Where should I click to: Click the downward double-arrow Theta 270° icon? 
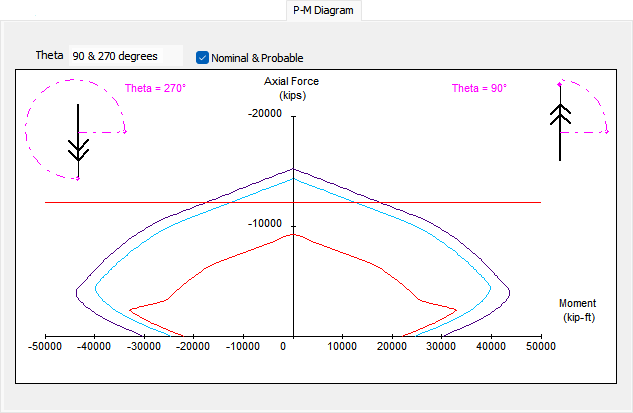[x=78, y=145]
